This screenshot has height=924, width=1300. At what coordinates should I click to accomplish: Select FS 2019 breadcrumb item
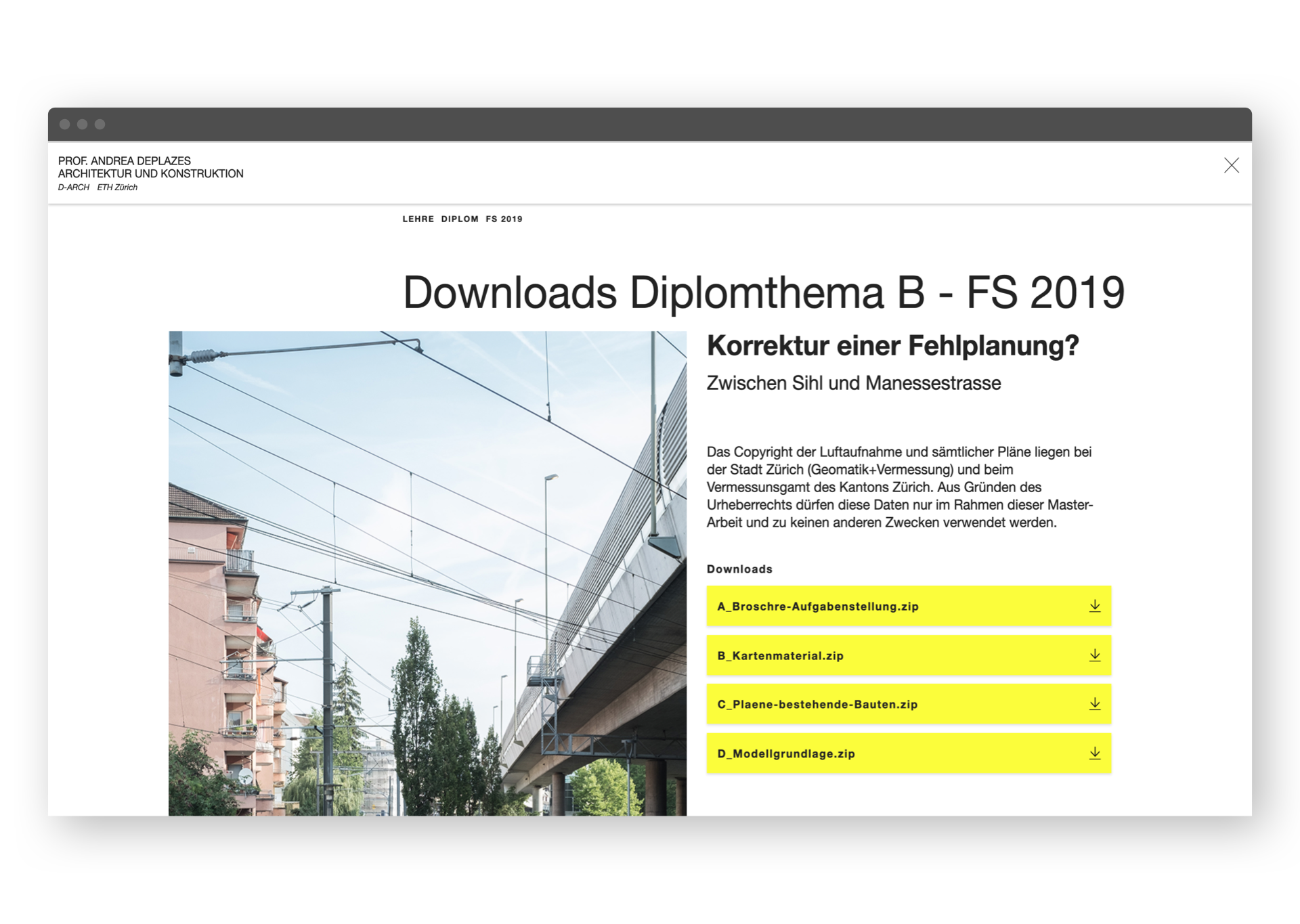(504, 219)
